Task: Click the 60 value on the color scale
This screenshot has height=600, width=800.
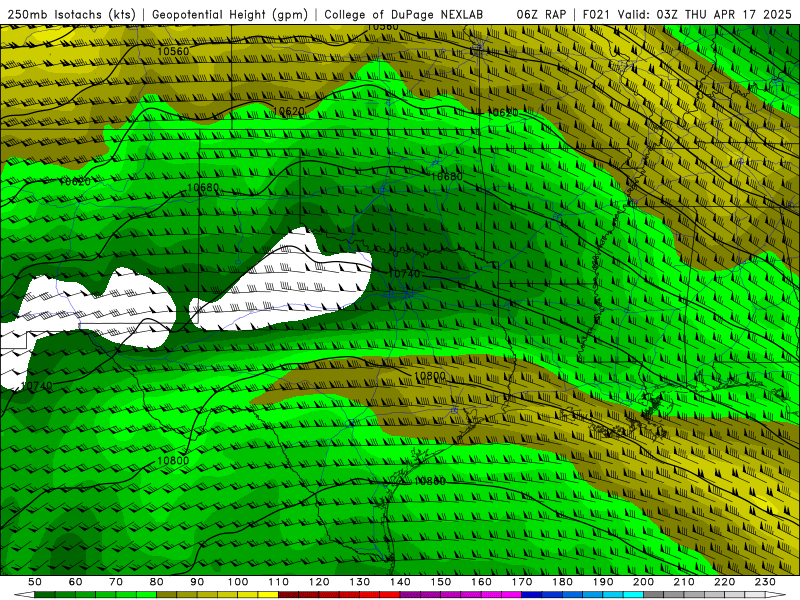Action: 76,582
